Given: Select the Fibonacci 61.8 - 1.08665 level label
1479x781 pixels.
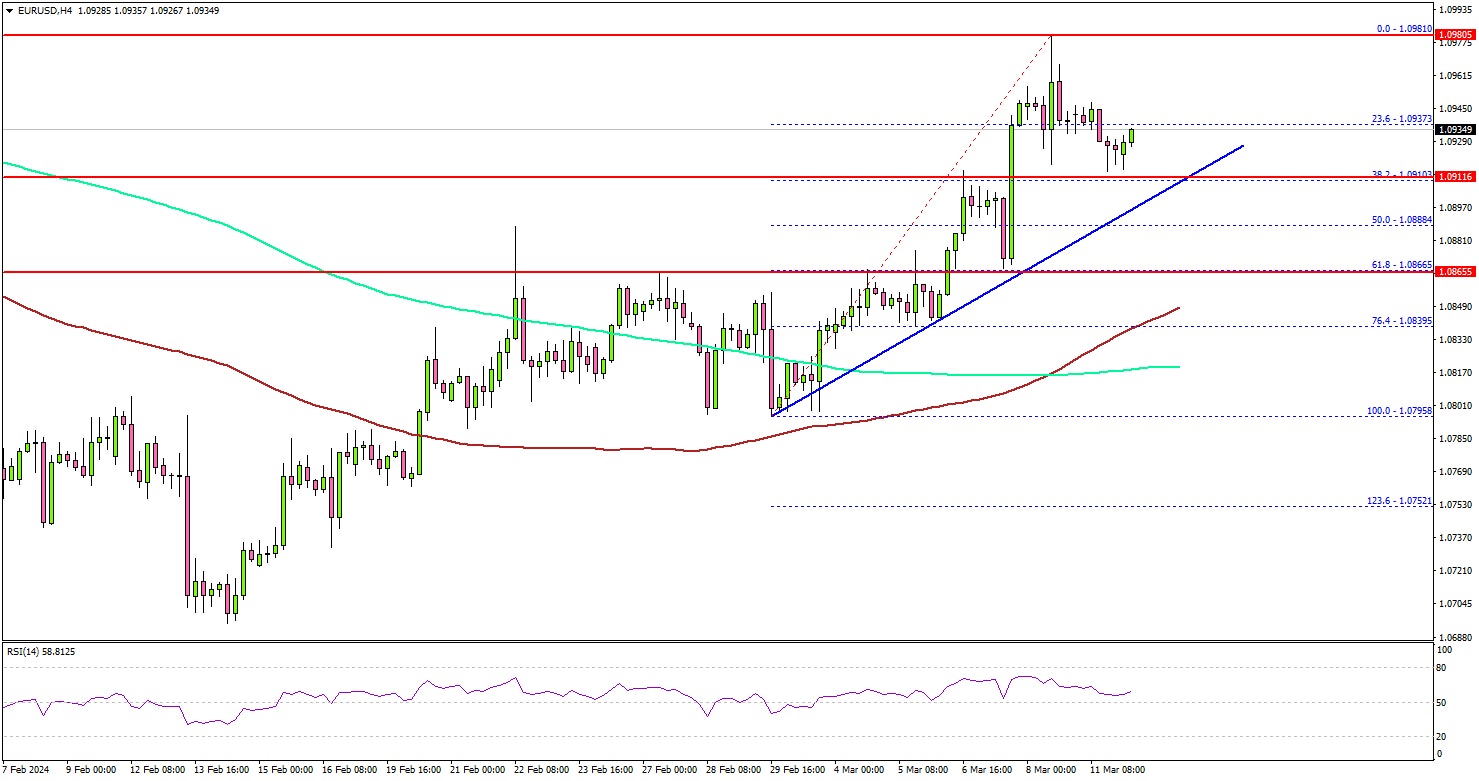Looking at the screenshot, I should click(1400, 265).
